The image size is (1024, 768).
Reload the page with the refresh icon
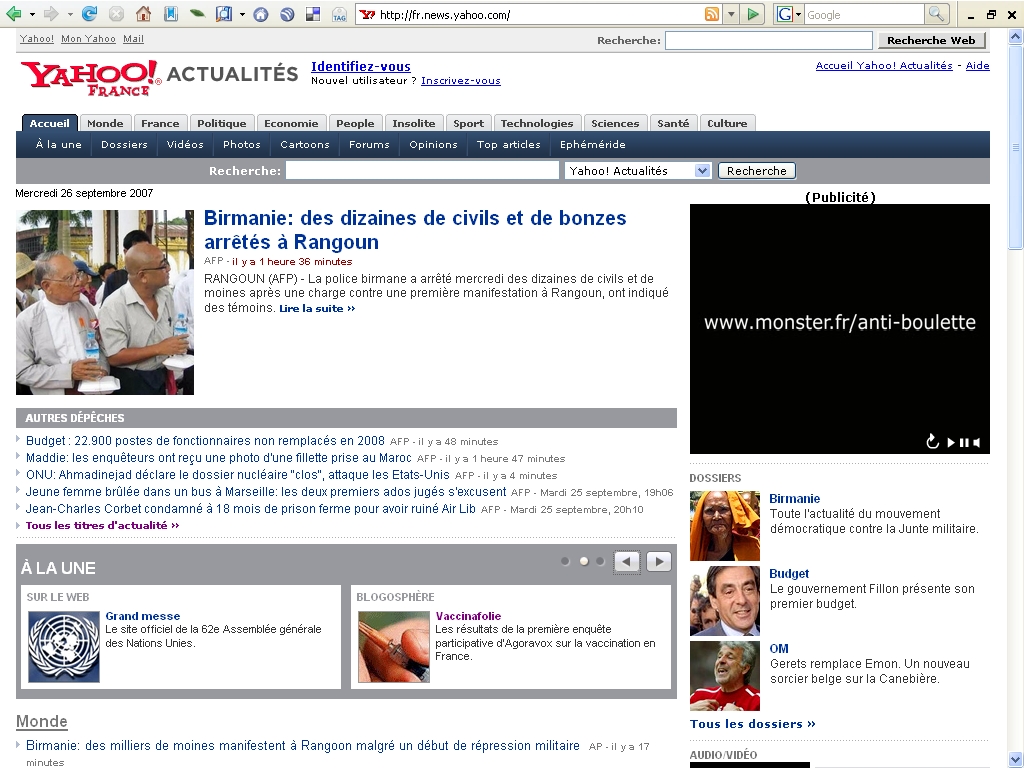pos(90,14)
